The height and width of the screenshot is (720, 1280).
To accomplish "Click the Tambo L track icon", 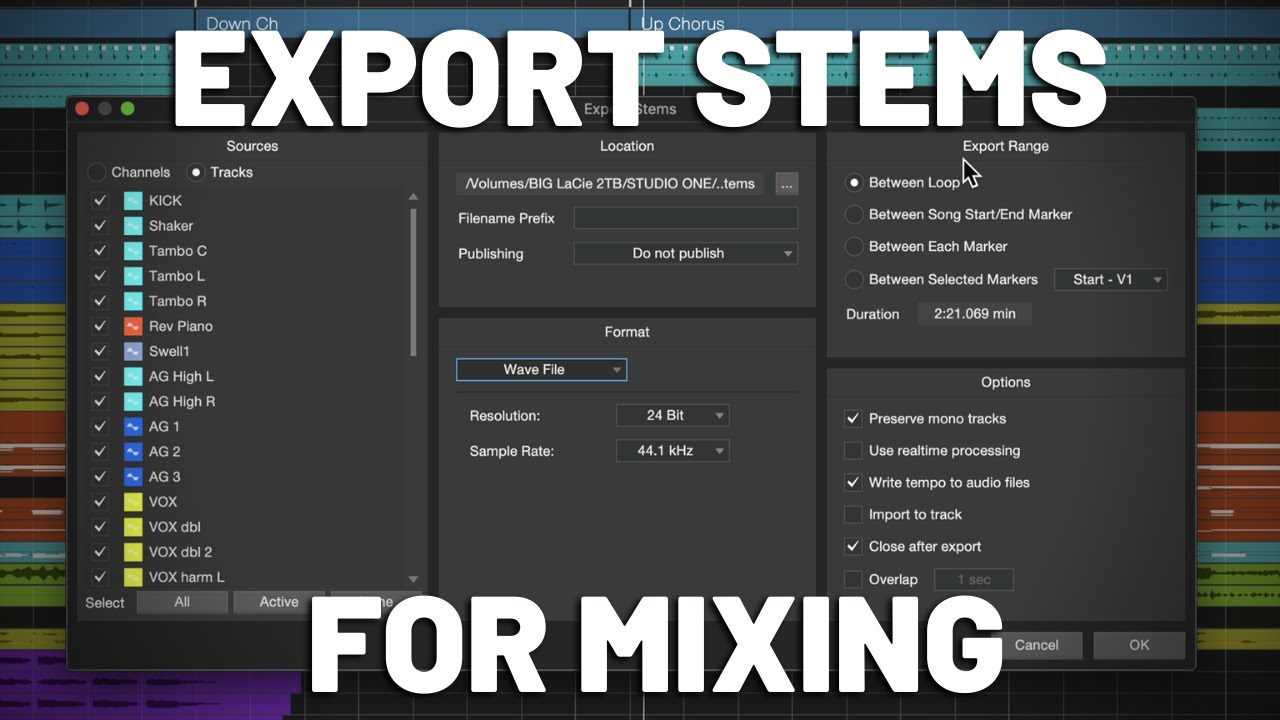I will (133, 276).
